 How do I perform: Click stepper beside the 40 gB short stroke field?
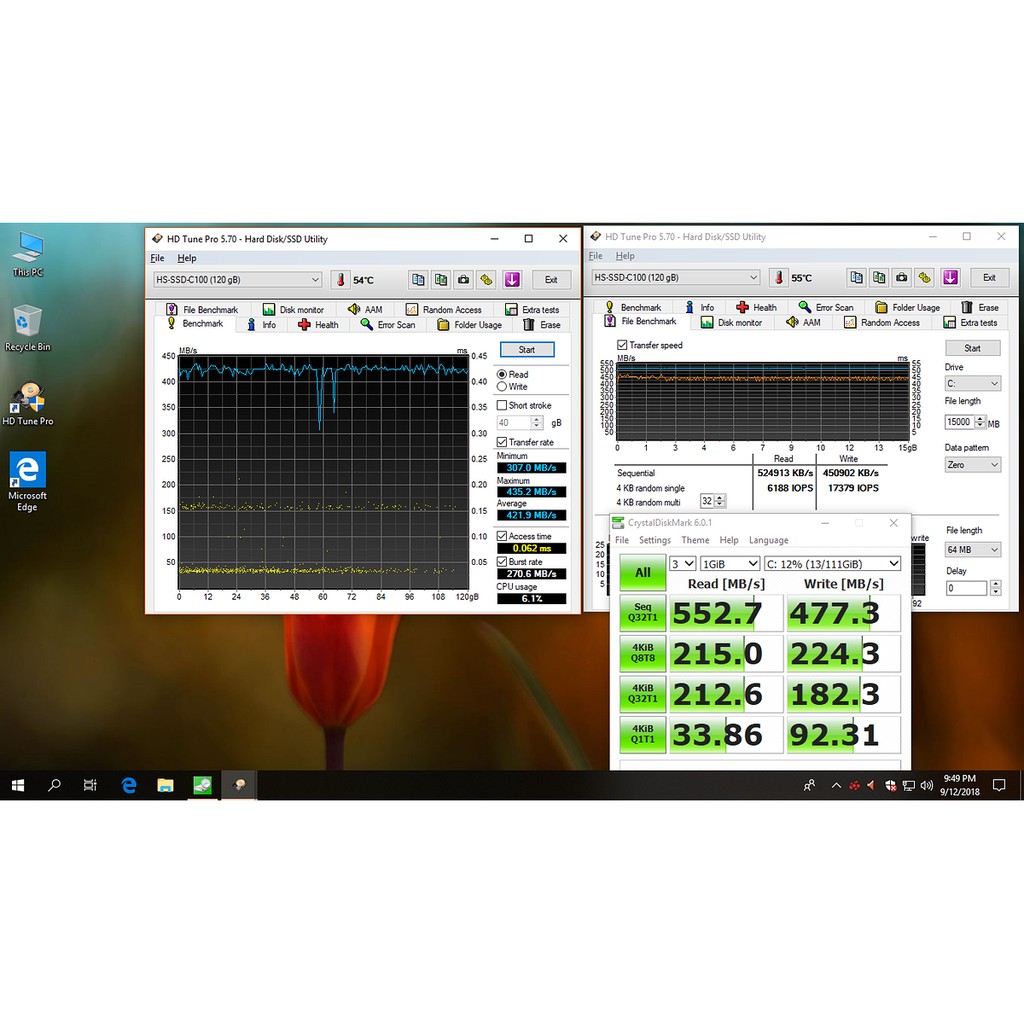[537, 423]
